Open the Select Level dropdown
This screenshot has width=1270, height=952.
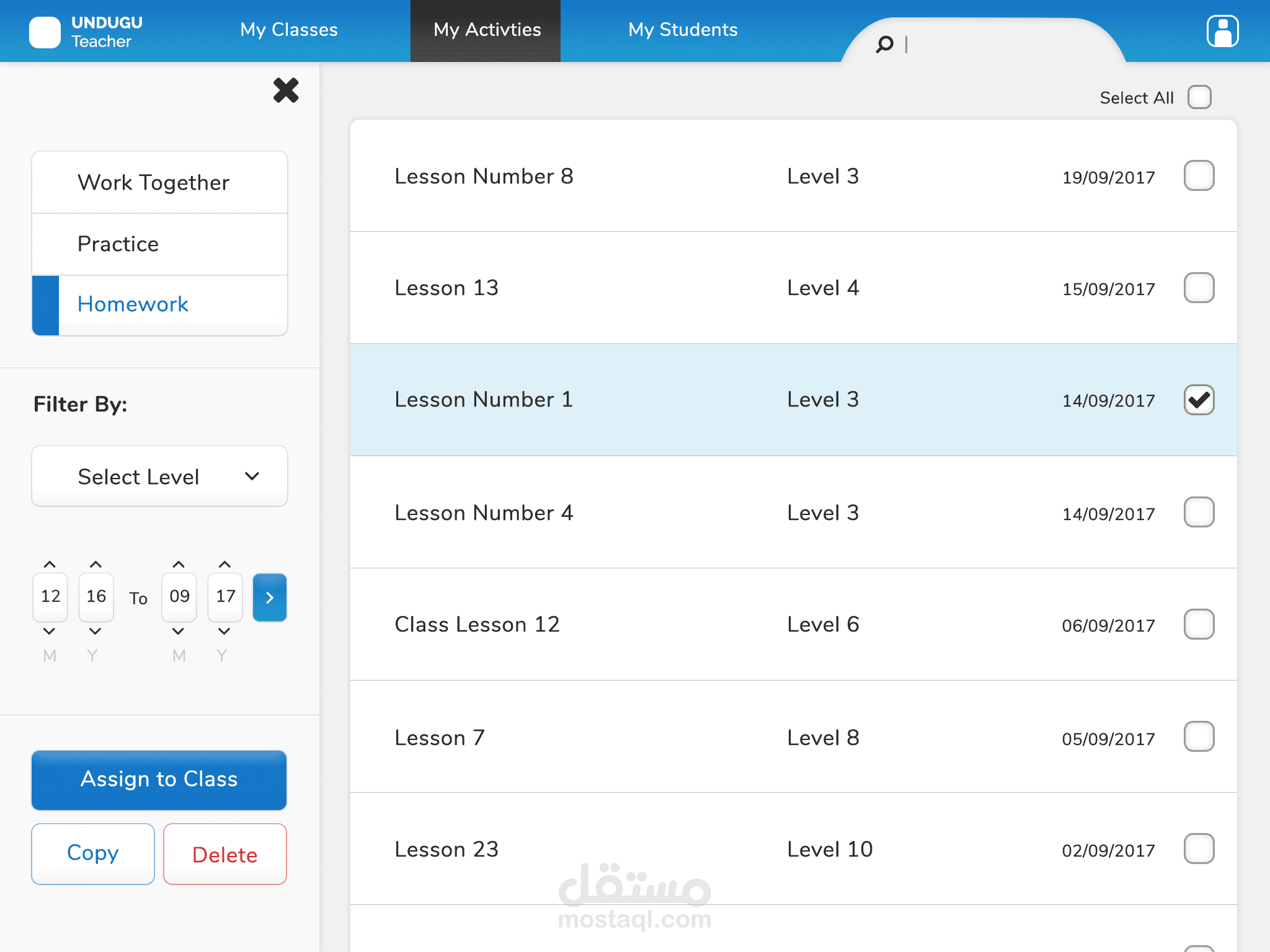(x=159, y=476)
